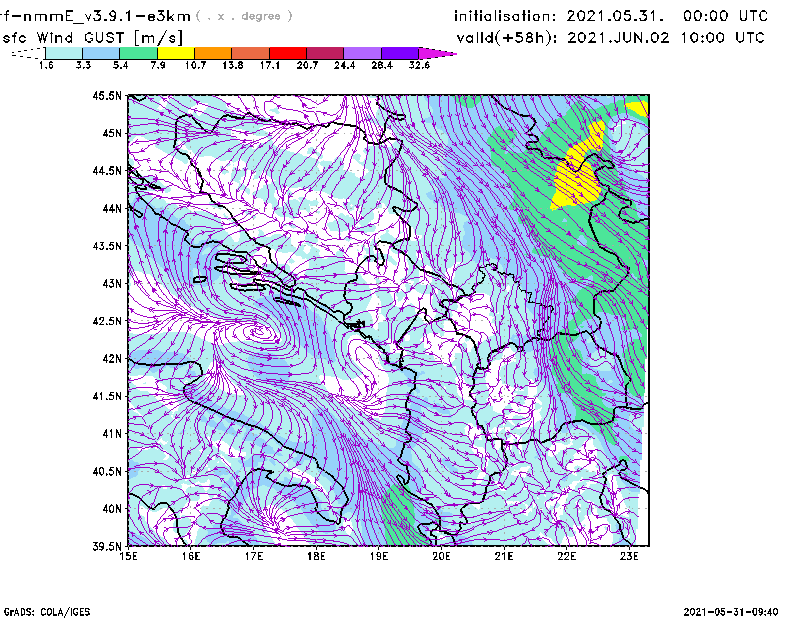800x618 pixels.
Task: Click the violet 28.4–32.6 legend swatch
Action: 399,53
